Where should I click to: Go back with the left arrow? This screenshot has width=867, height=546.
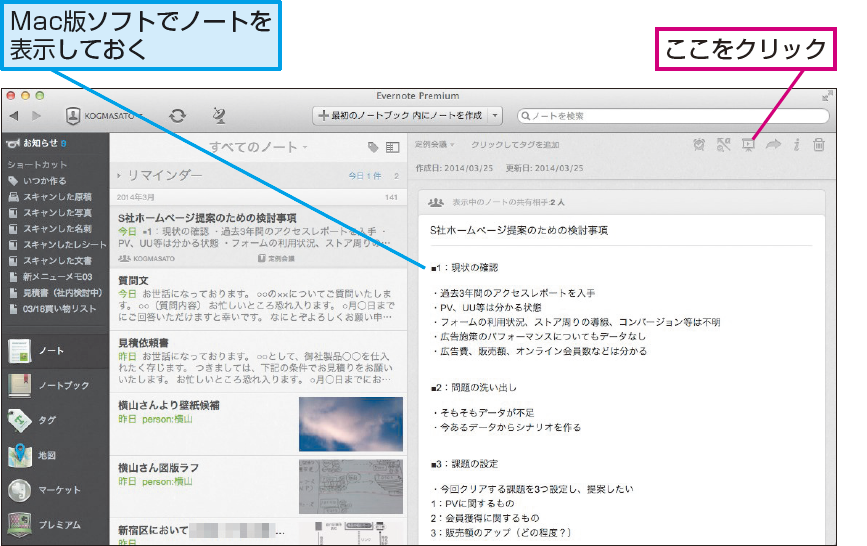pyautogui.click(x=14, y=116)
